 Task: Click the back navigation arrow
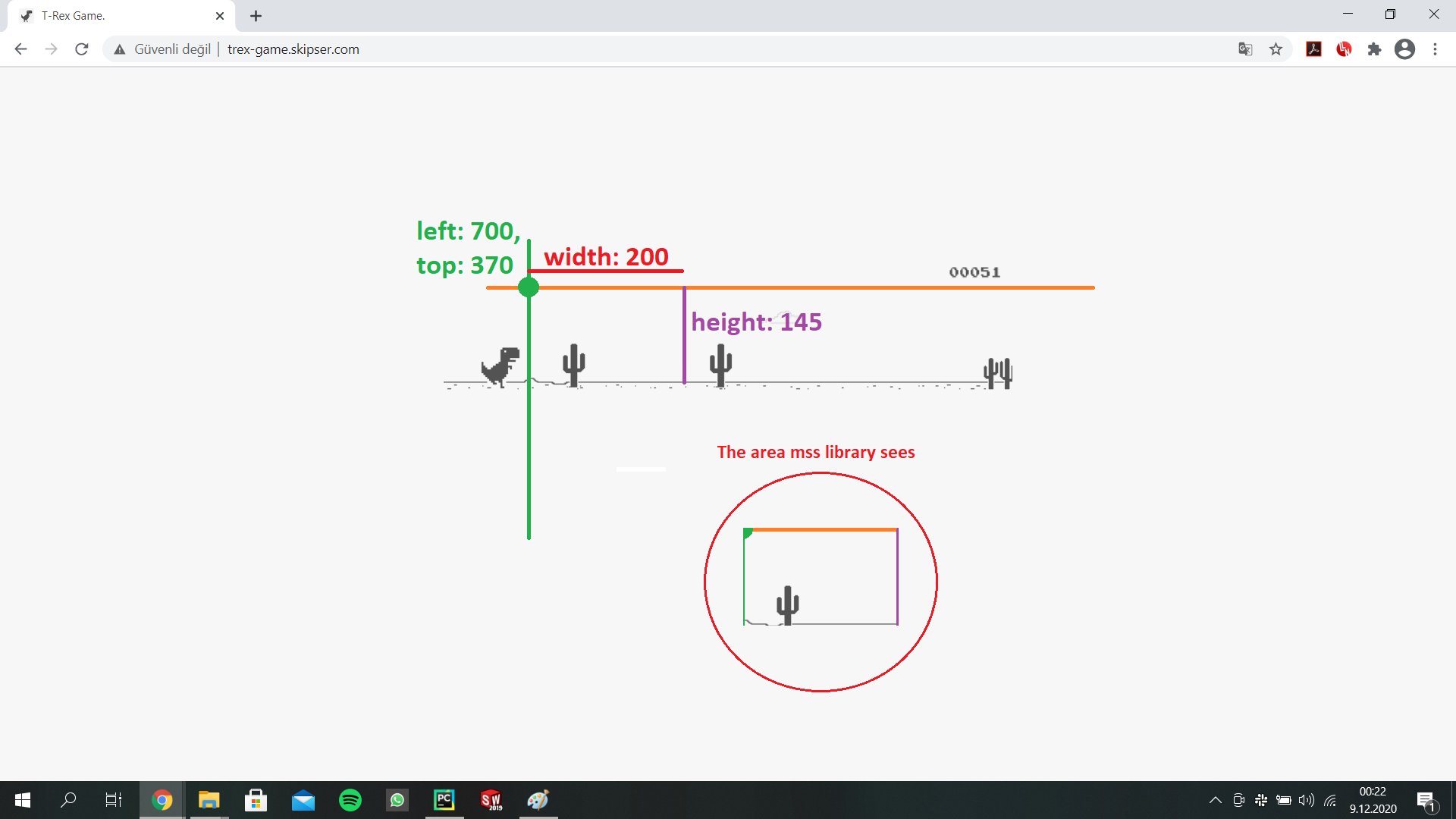coord(20,49)
